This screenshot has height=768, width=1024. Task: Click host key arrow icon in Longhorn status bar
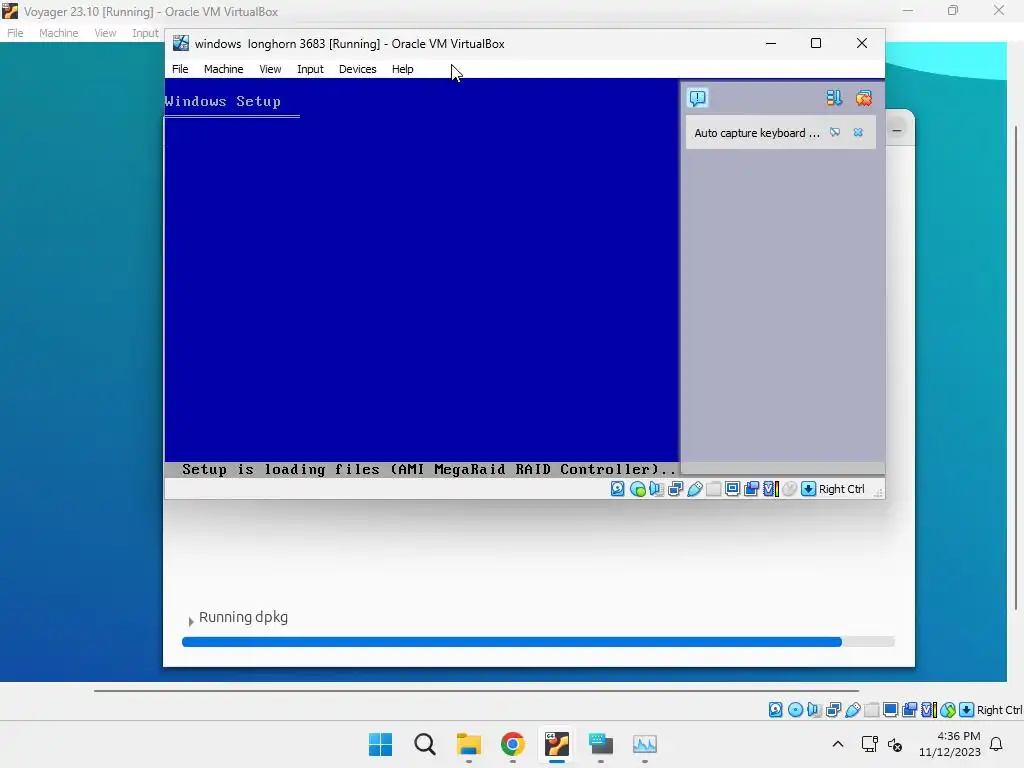(x=808, y=489)
